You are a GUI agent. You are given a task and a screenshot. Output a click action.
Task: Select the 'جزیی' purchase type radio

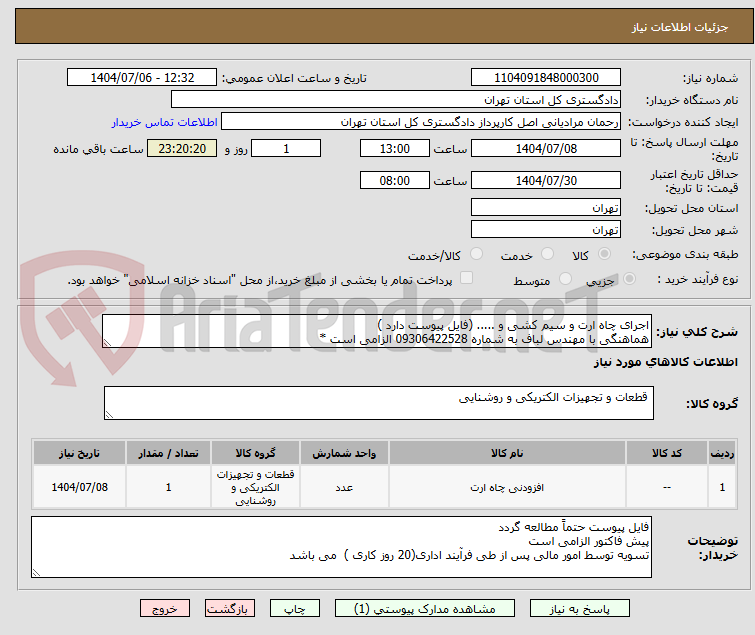[x=629, y=279]
